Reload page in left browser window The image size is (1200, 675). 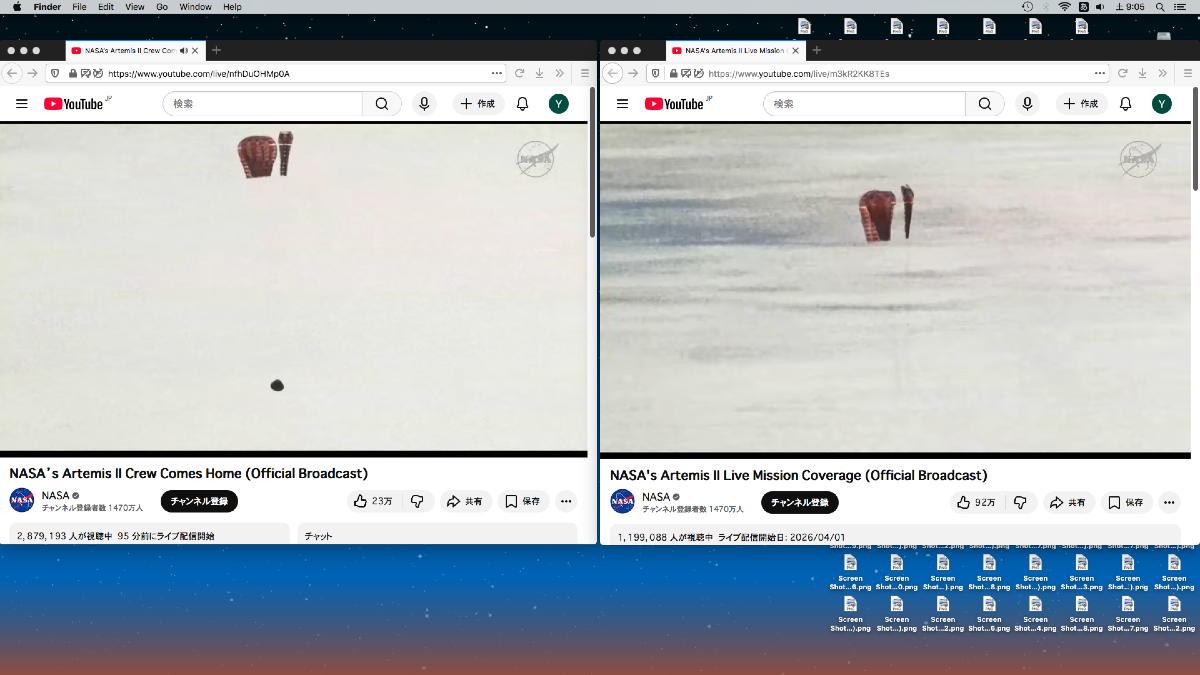tap(520, 73)
